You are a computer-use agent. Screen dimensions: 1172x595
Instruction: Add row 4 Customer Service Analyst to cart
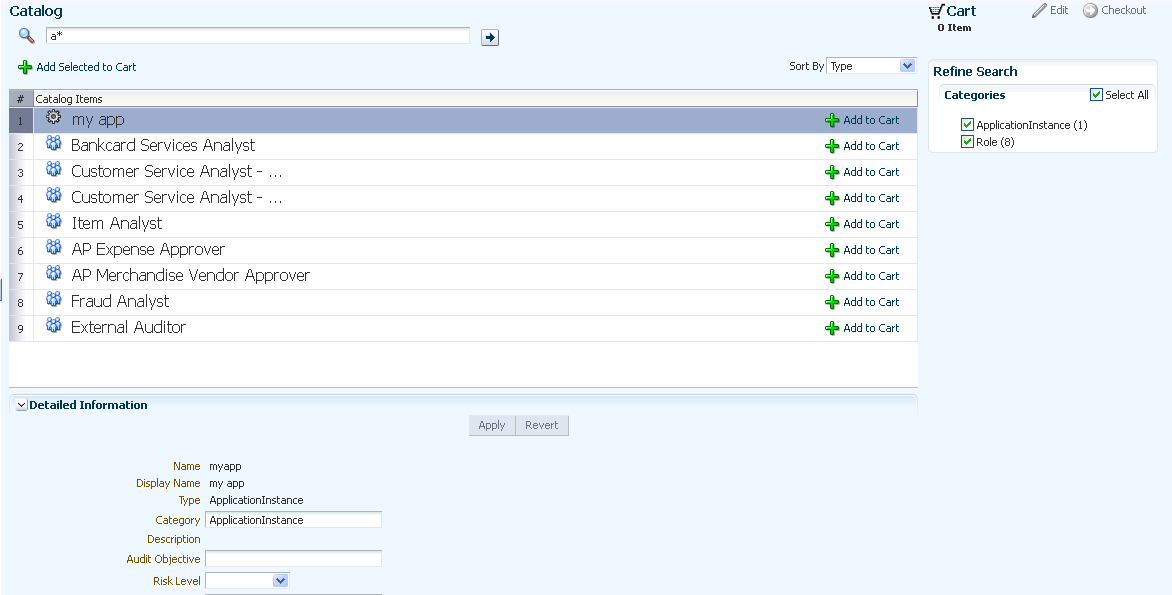coord(862,198)
